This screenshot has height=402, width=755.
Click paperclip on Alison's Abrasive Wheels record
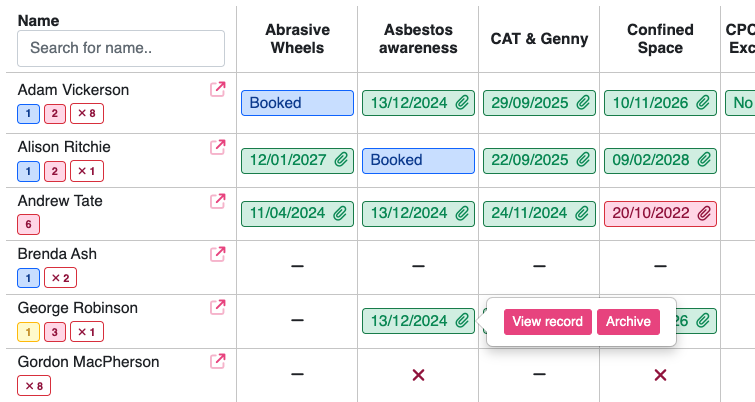click(x=341, y=160)
